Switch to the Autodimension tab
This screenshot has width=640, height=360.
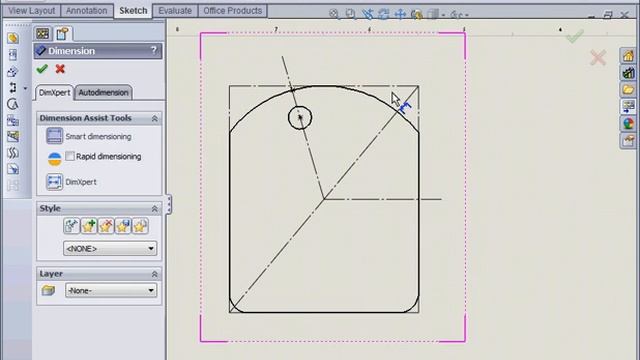[103, 93]
